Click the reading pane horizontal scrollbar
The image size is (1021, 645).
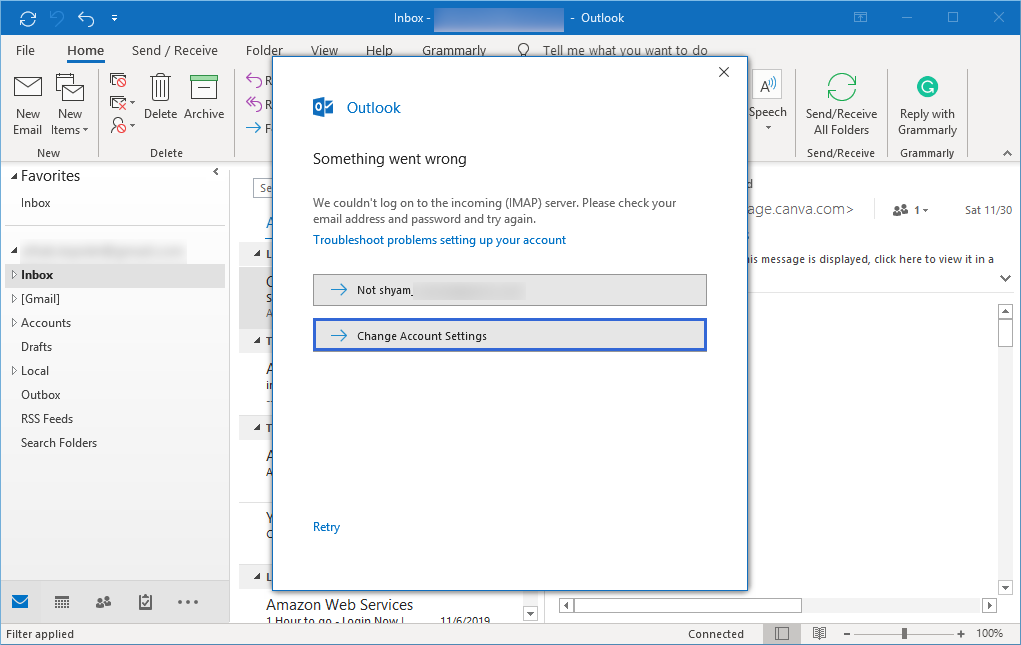pyautogui.click(x=688, y=605)
